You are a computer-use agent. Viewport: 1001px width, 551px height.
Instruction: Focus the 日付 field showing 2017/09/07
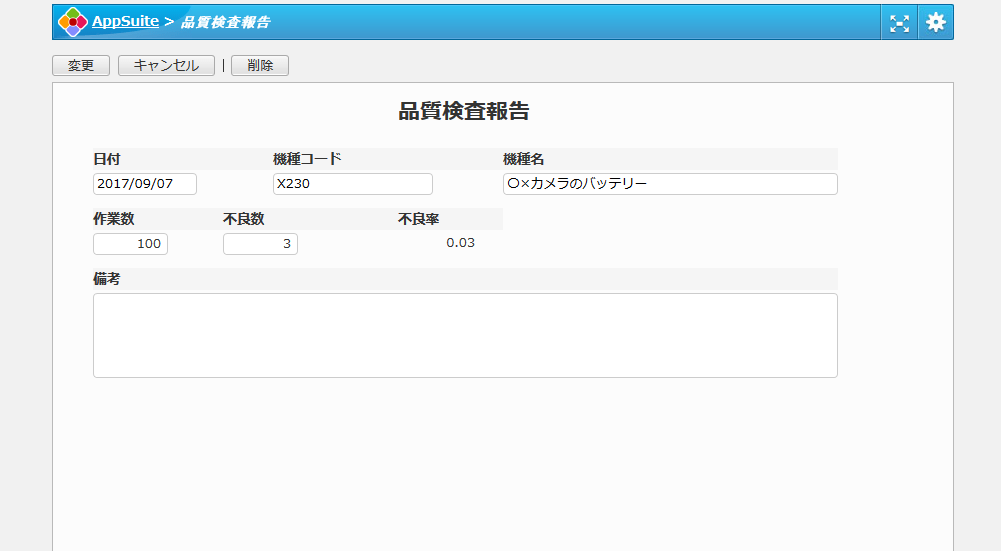pyautogui.click(x=145, y=184)
